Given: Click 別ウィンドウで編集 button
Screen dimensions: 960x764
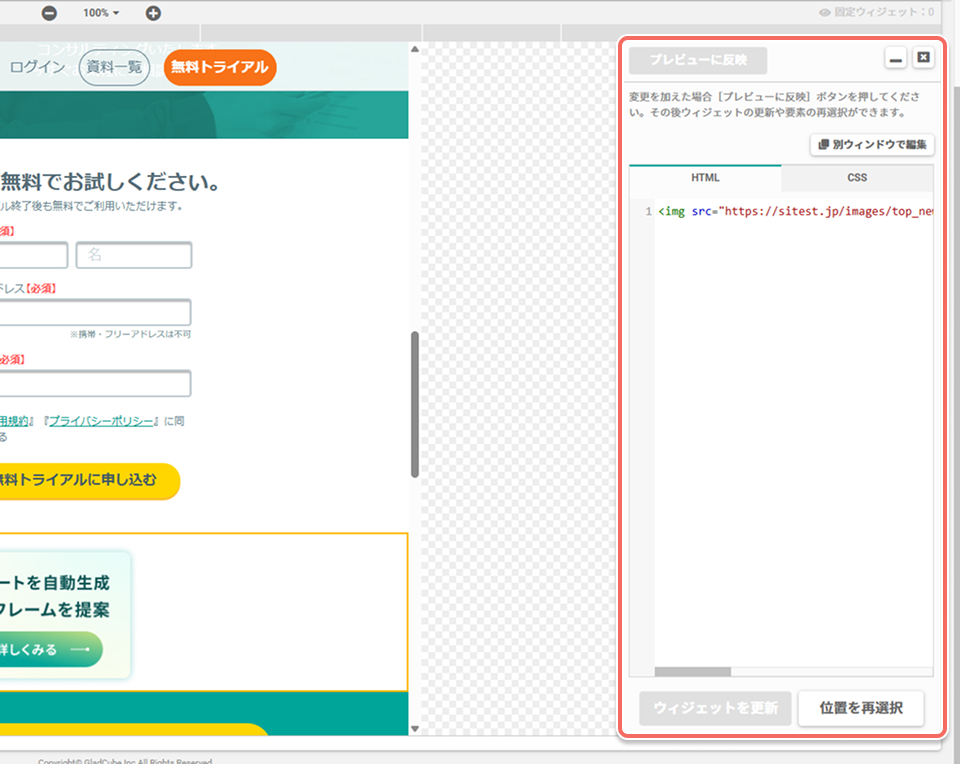Looking at the screenshot, I should point(872,144).
